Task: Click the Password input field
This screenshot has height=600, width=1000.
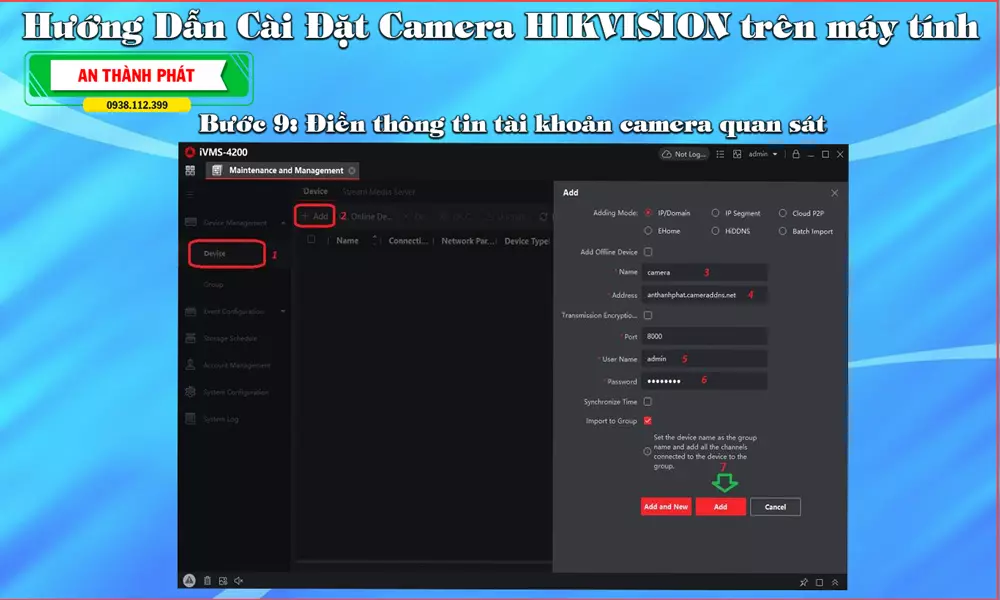Action: [x=704, y=381]
